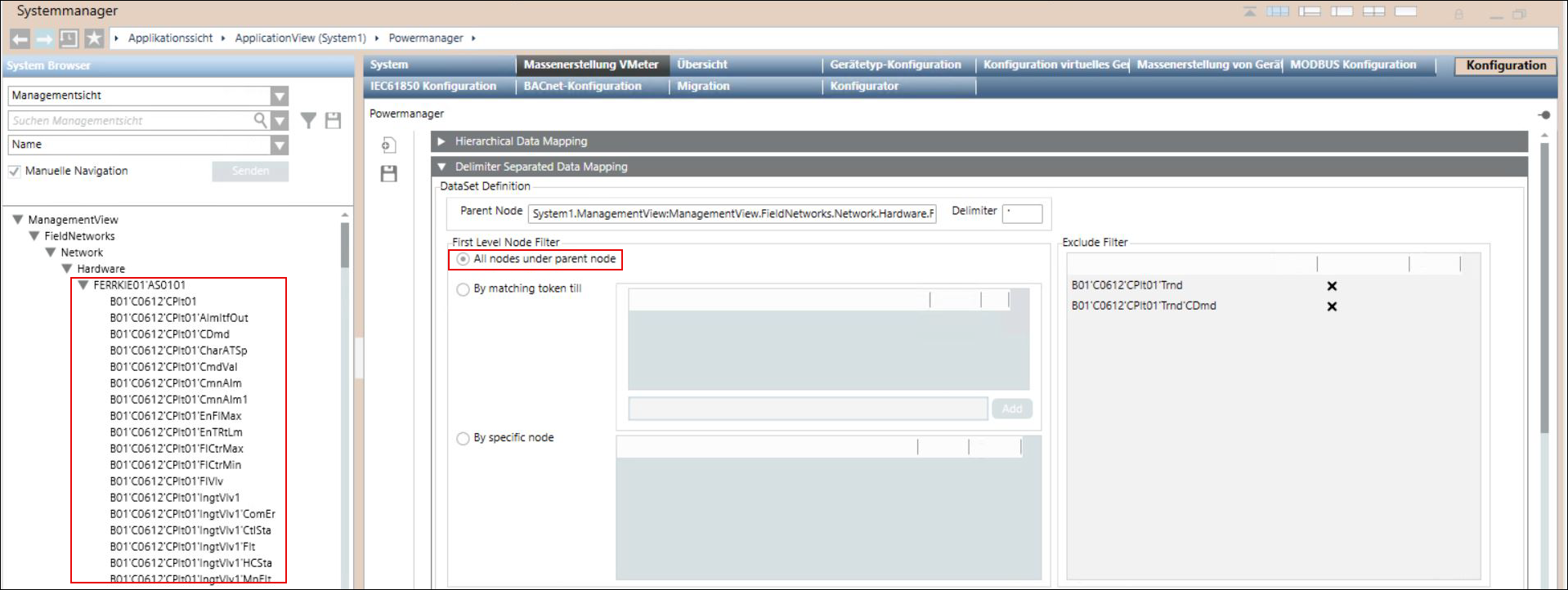Image resolution: width=1568 pixels, height=590 pixels.
Task: Click the save icon in Powermanager panel
Action: coord(389,173)
